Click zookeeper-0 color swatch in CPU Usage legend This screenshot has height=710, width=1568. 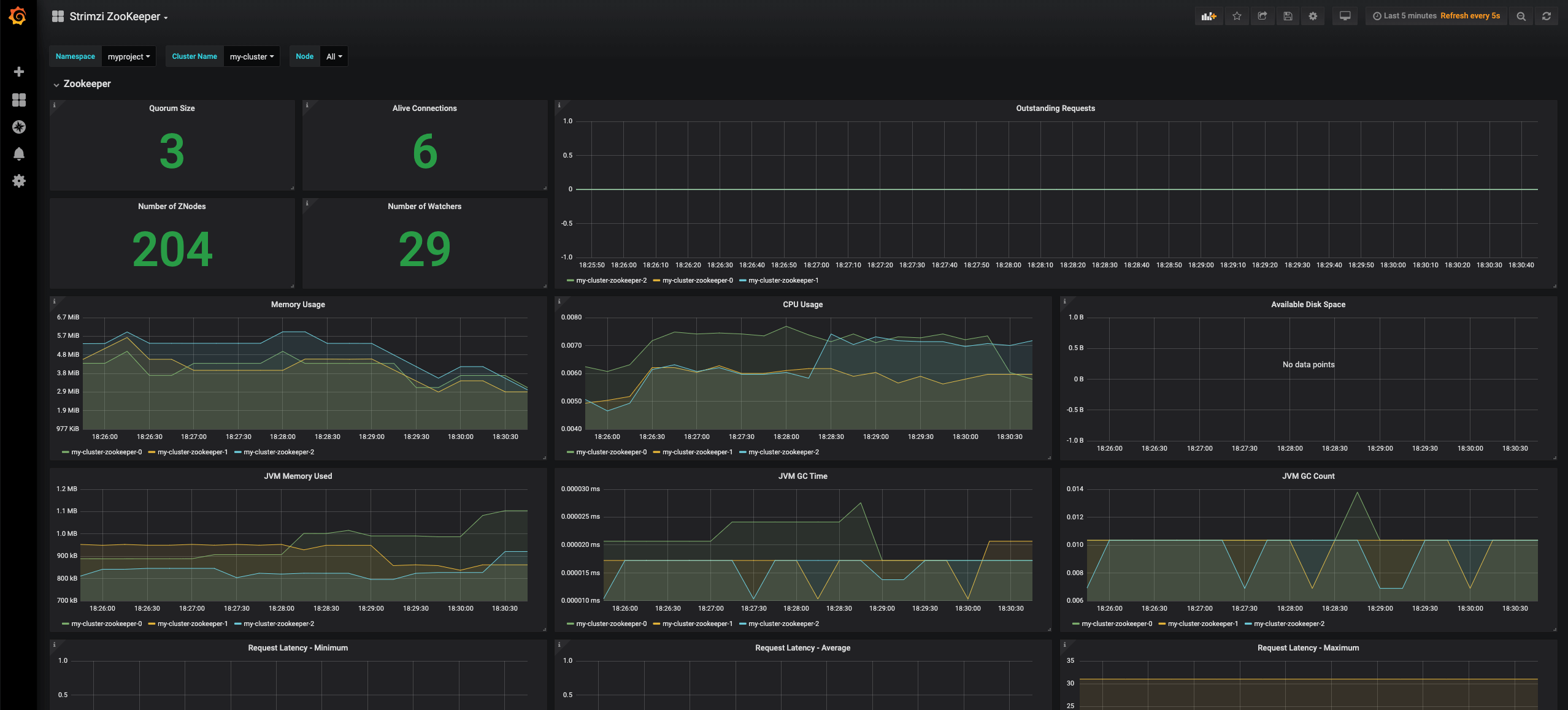571,452
